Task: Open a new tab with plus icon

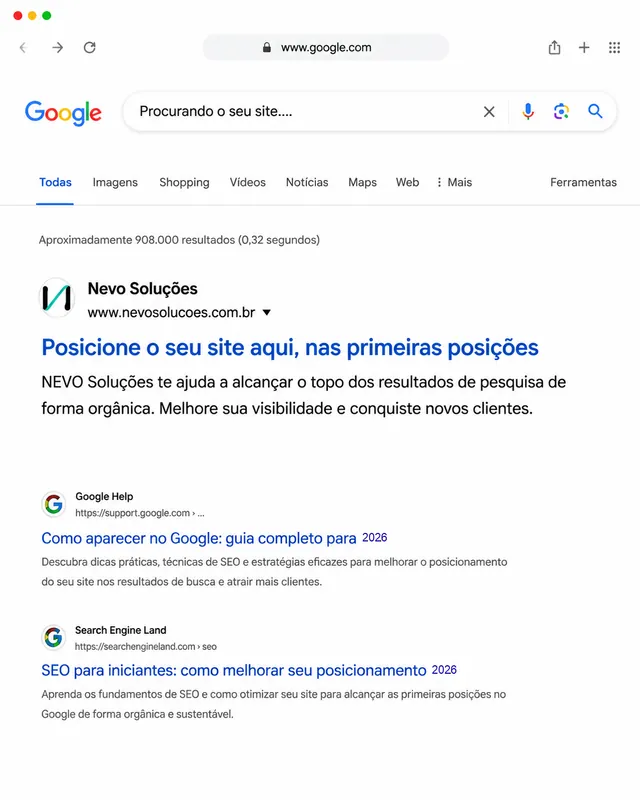Action: 584,47
